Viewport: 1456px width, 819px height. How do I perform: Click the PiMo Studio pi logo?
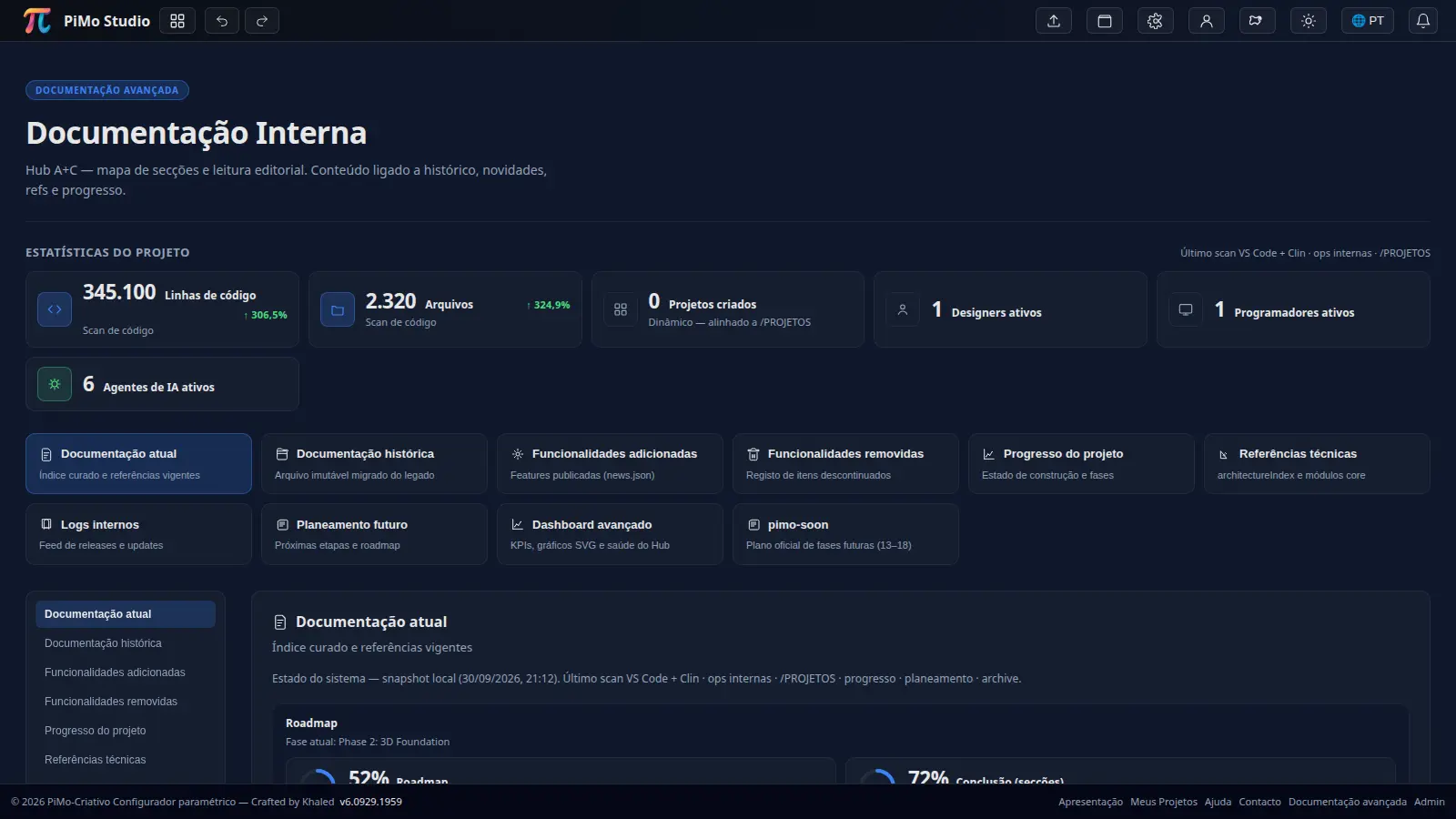tap(37, 20)
